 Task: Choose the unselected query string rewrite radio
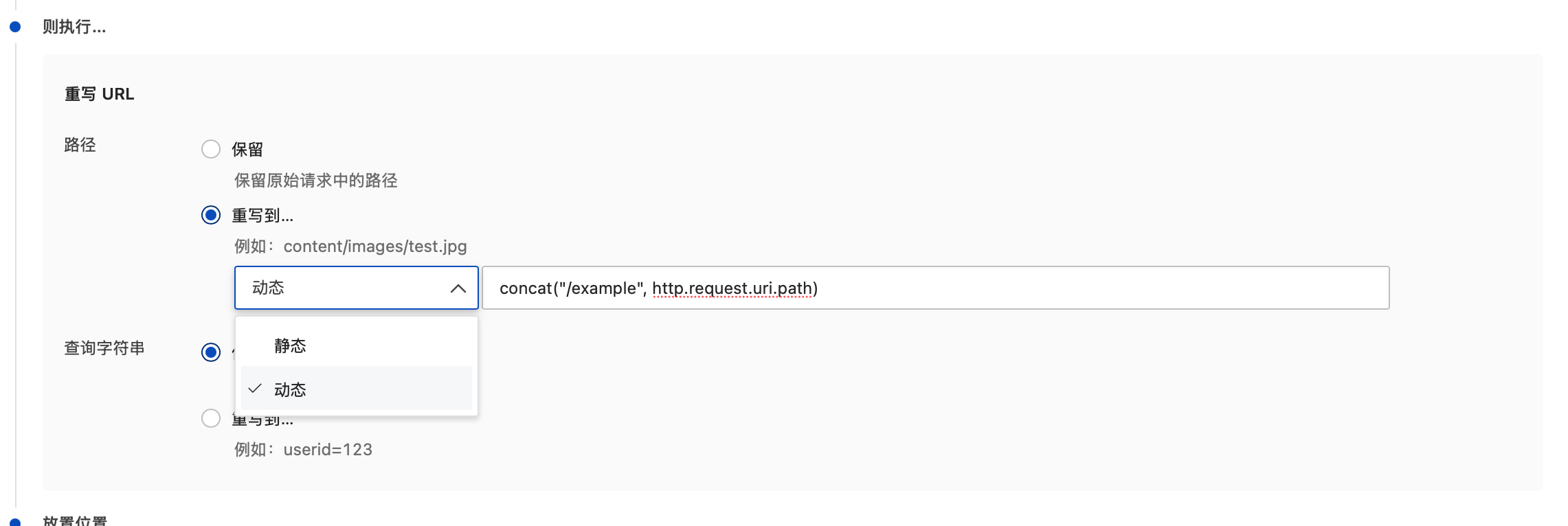pos(211,418)
